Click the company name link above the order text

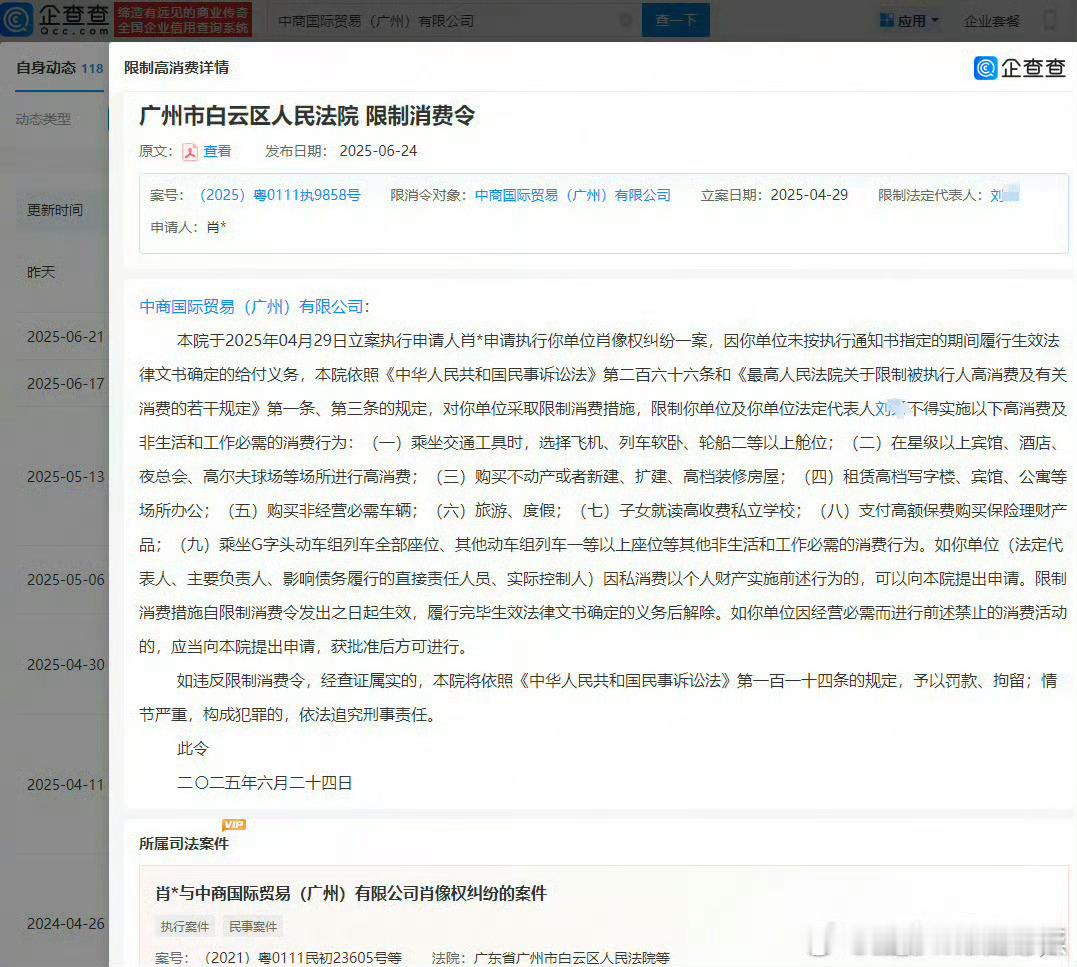point(251,306)
